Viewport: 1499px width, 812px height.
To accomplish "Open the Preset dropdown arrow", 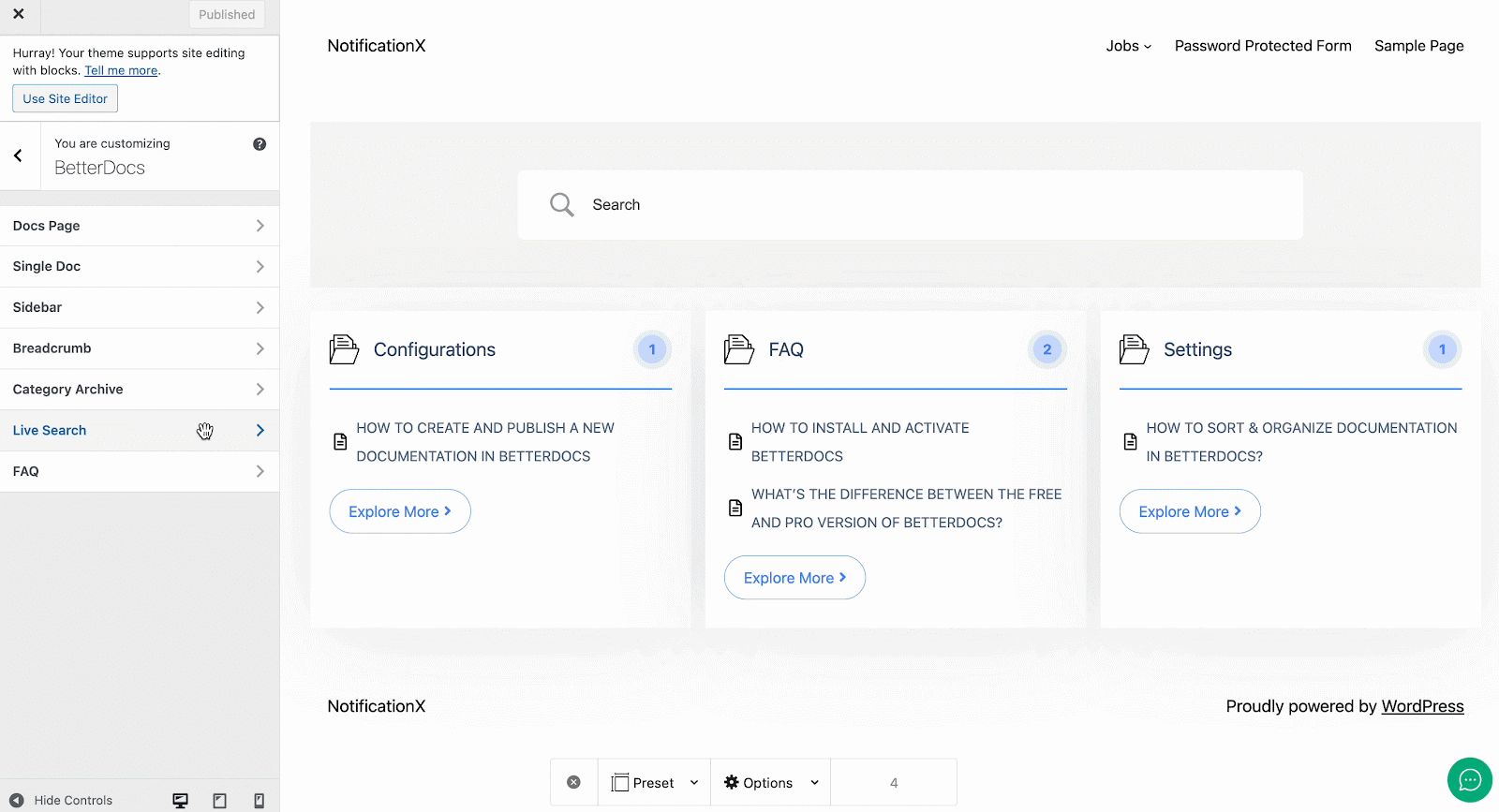I will (x=694, y=783).
